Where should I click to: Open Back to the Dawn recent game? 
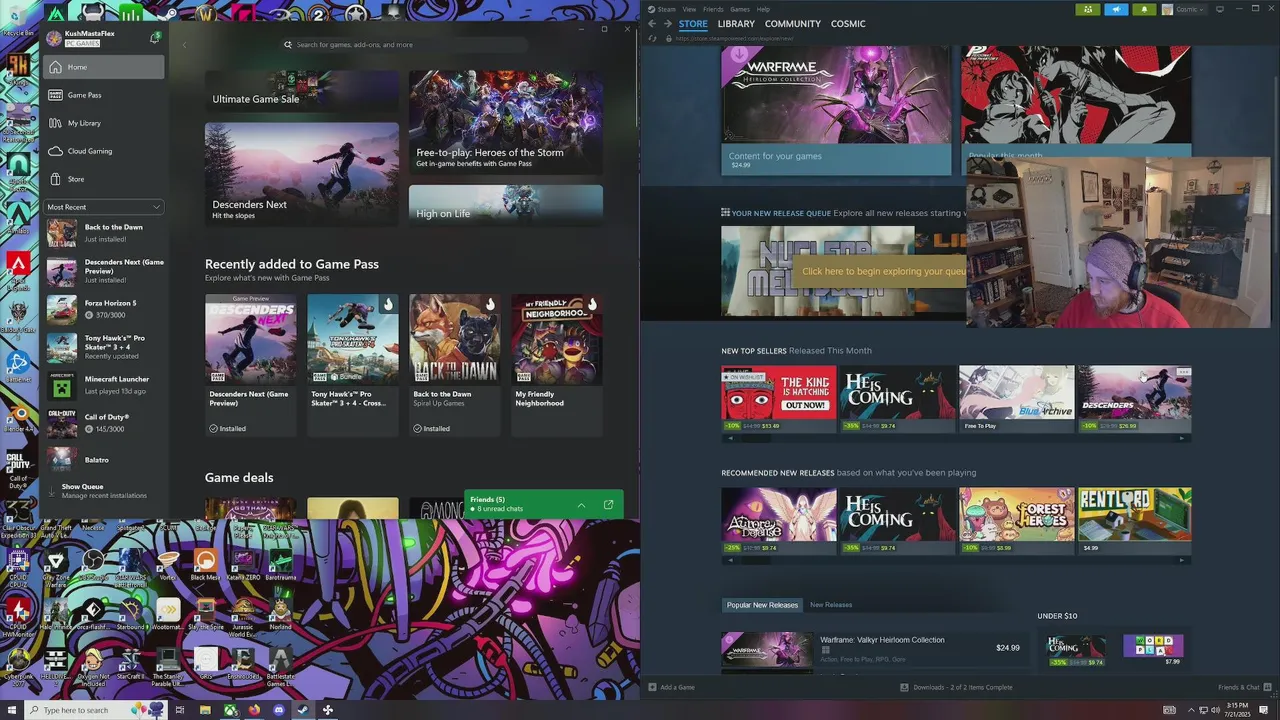pyautogui.click(x=104, y=232)
